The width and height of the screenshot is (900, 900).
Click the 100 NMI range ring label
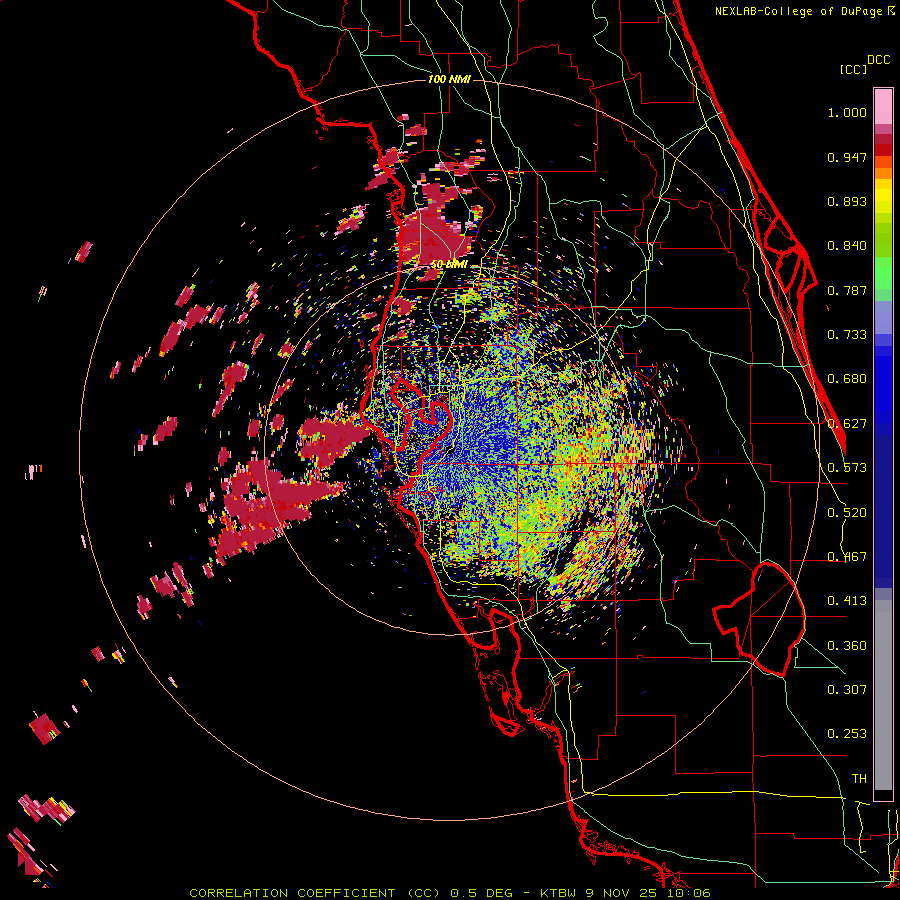[449, 79]
